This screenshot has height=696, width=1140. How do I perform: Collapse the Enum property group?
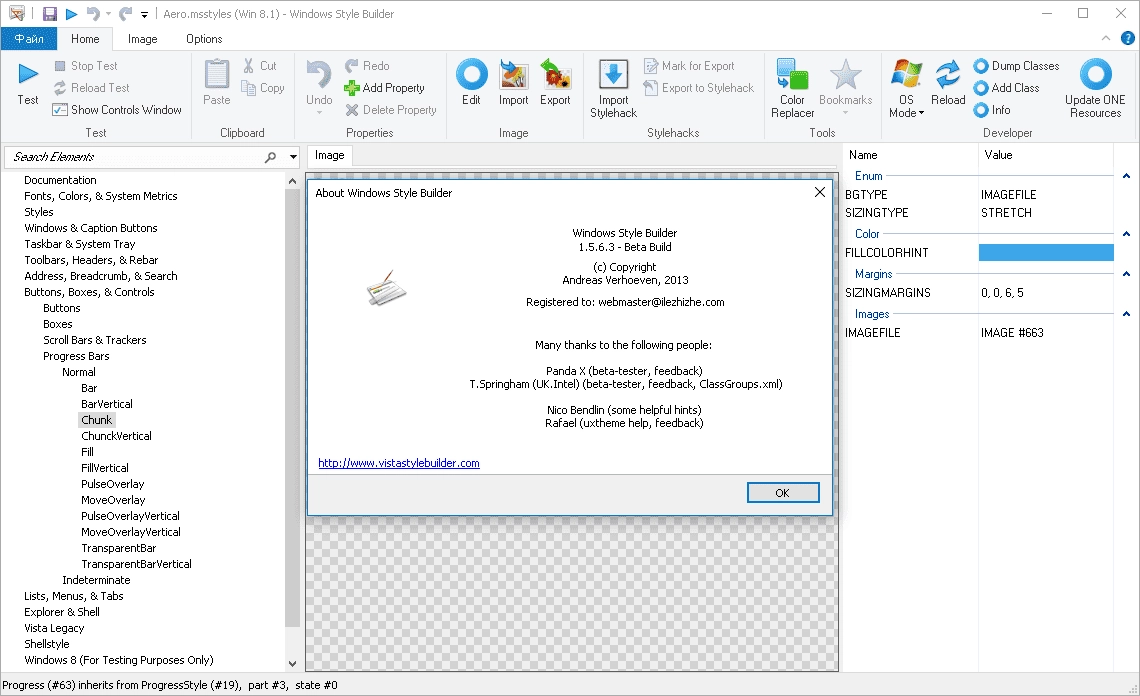[1126, 176]
